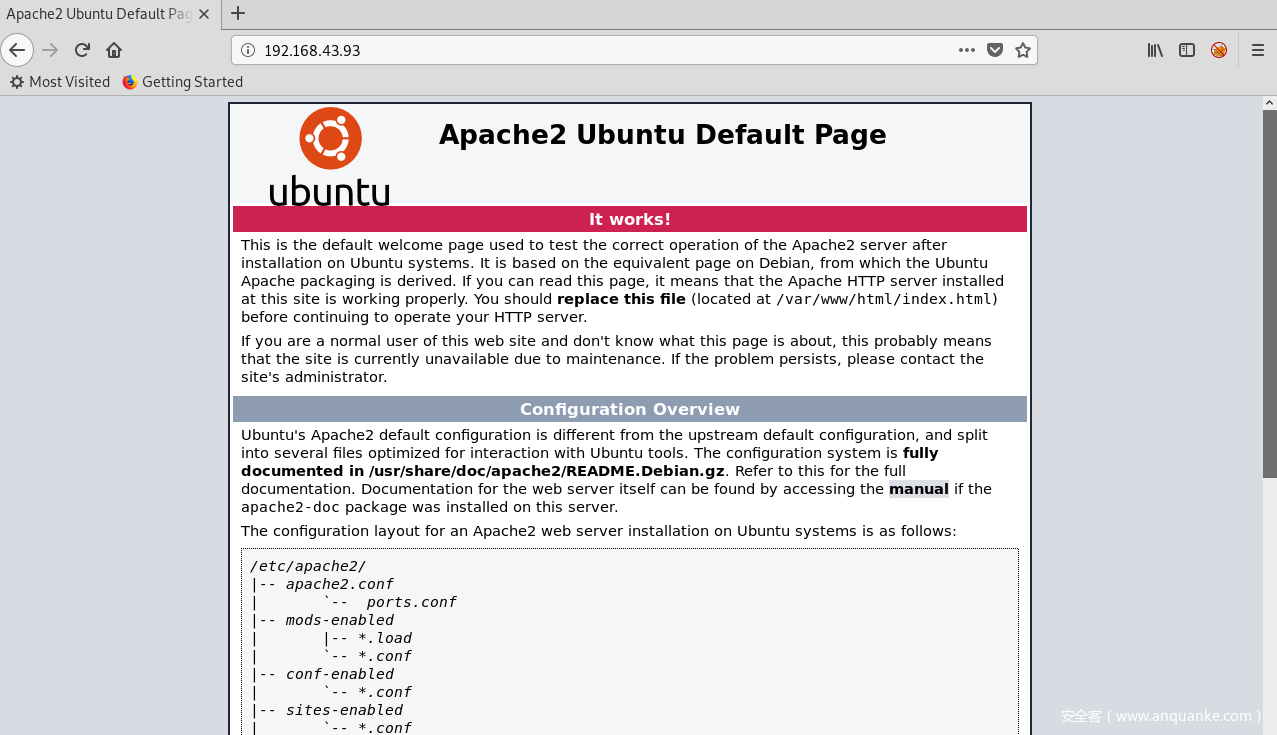This screenshot has width=1277, height=735.
Task: Click /usr/share/doc/apache2/README.Debian.gz text
Action: (x=546, y=471)
